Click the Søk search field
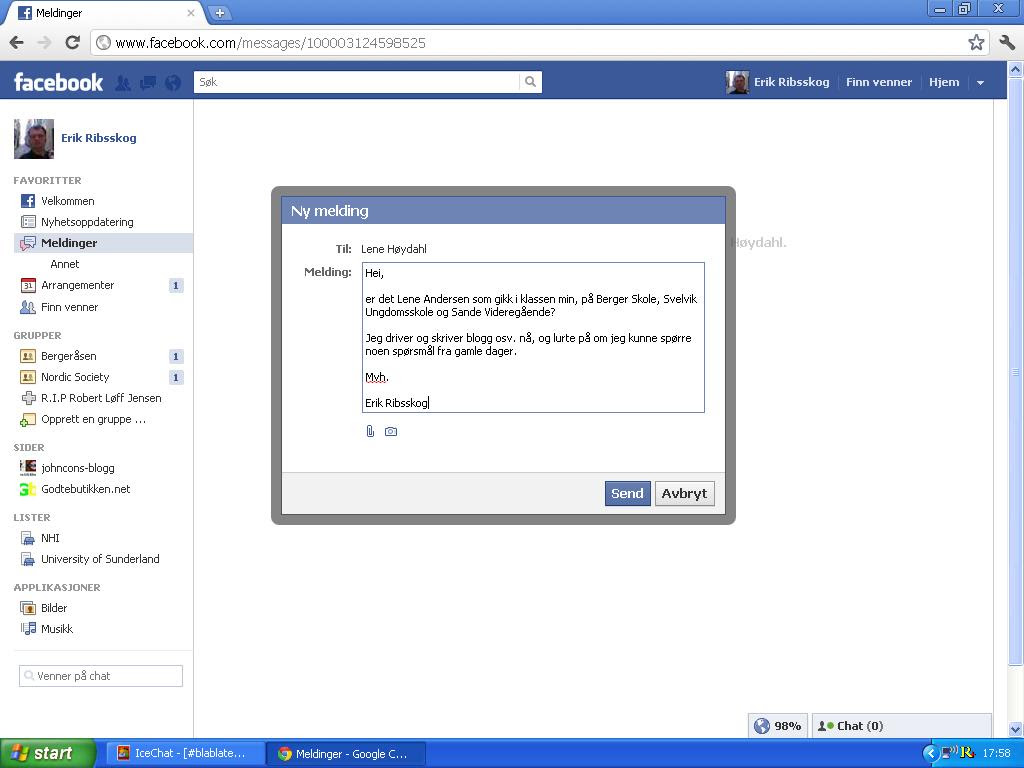This screenshot has width=1024, height=768. tap(357, 82)
